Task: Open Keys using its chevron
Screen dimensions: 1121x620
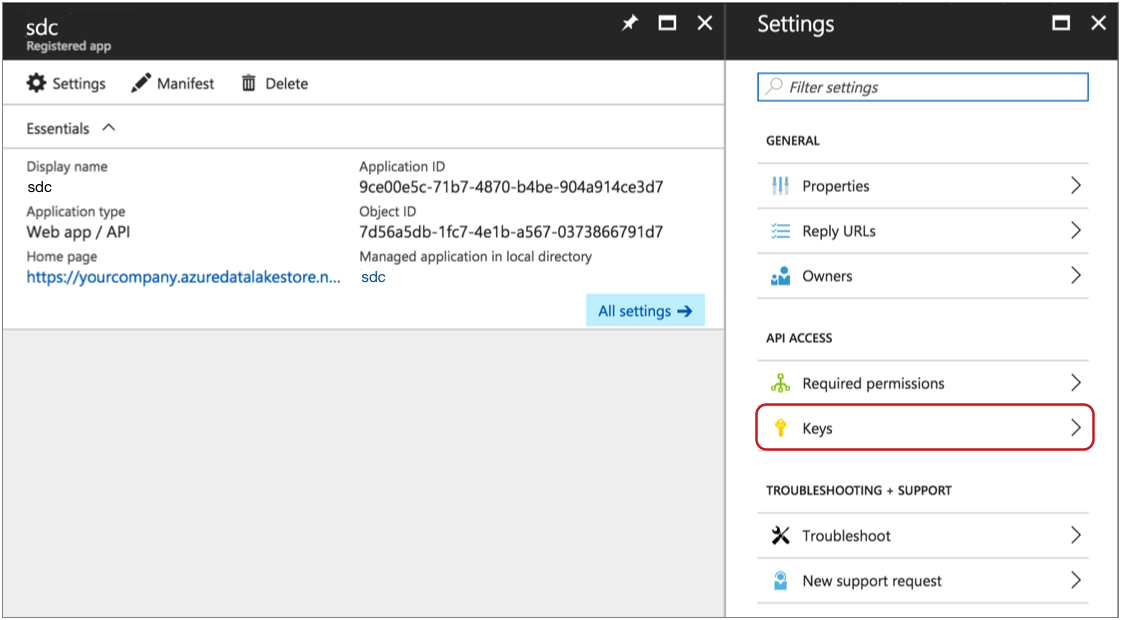Action: point(1076,428)
